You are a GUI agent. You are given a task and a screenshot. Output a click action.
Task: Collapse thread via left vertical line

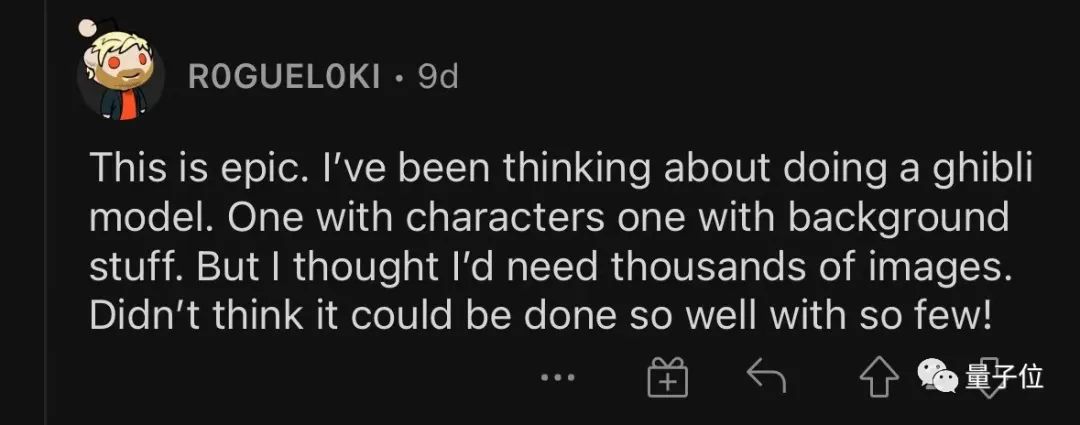tap(45, 250)
